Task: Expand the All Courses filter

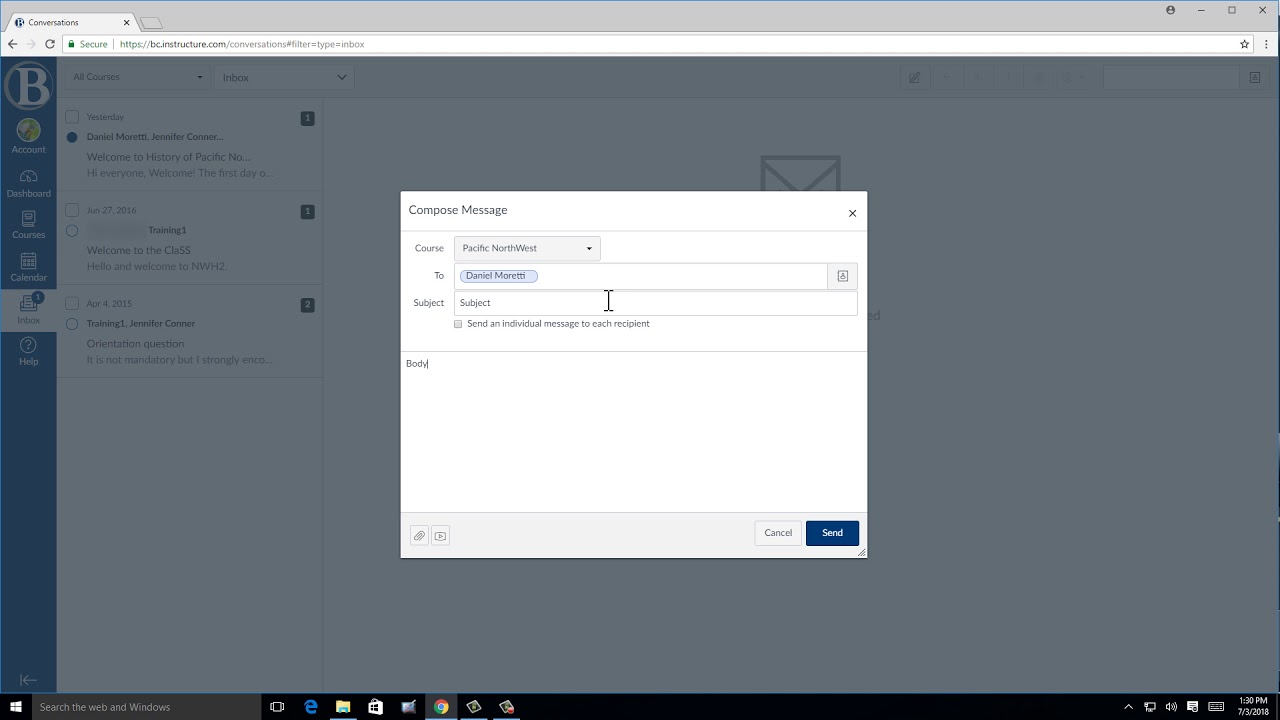Action: coord(138,77)
